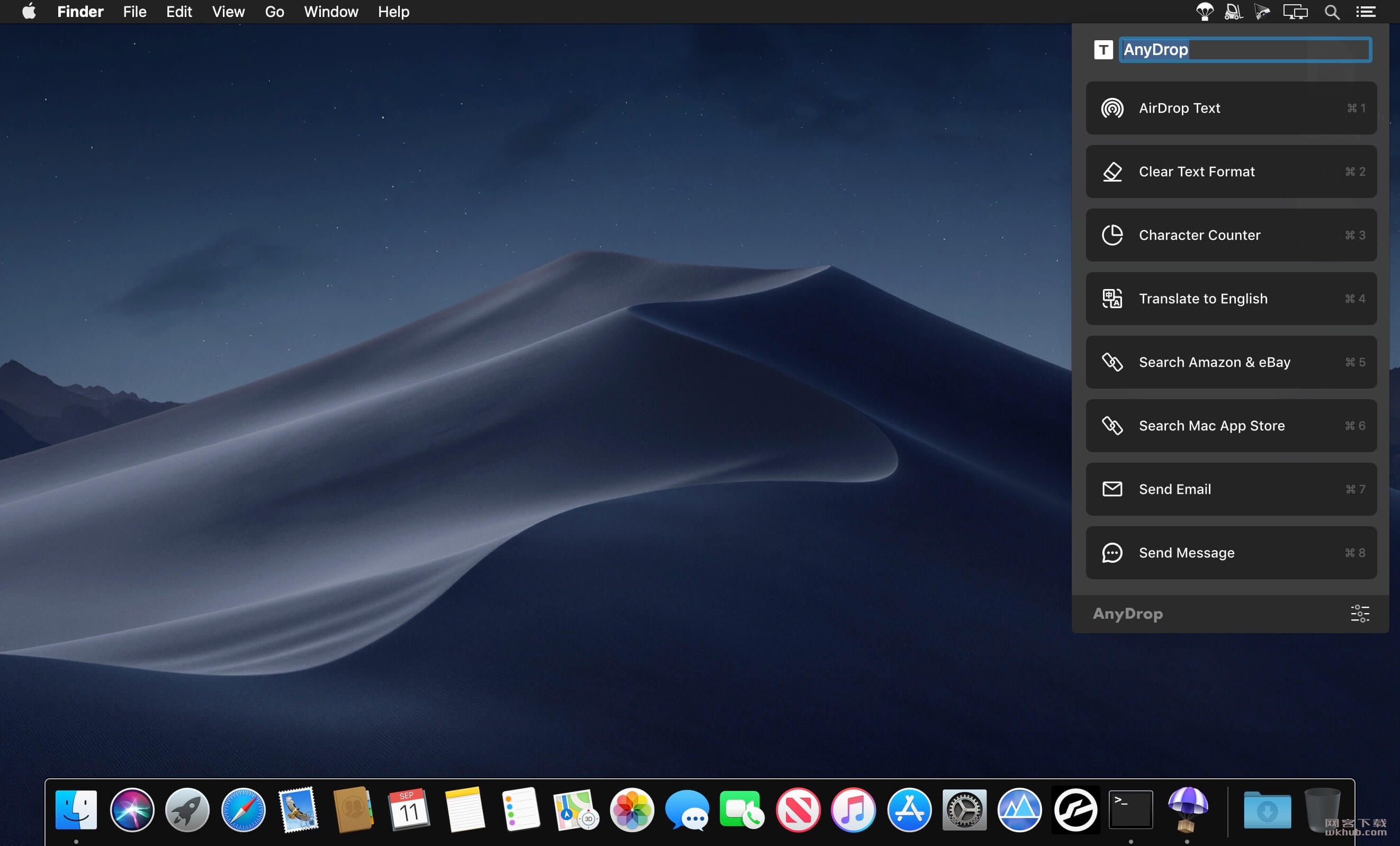Open App Store in the Dock
Viewport: 1400px width, 846px height.
click(909, 809)
